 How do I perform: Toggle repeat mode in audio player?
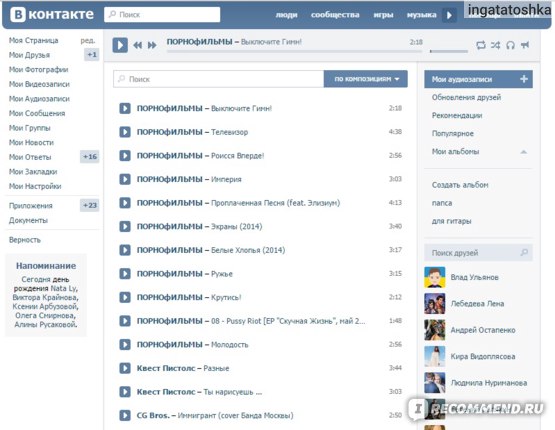click(481, 45)
